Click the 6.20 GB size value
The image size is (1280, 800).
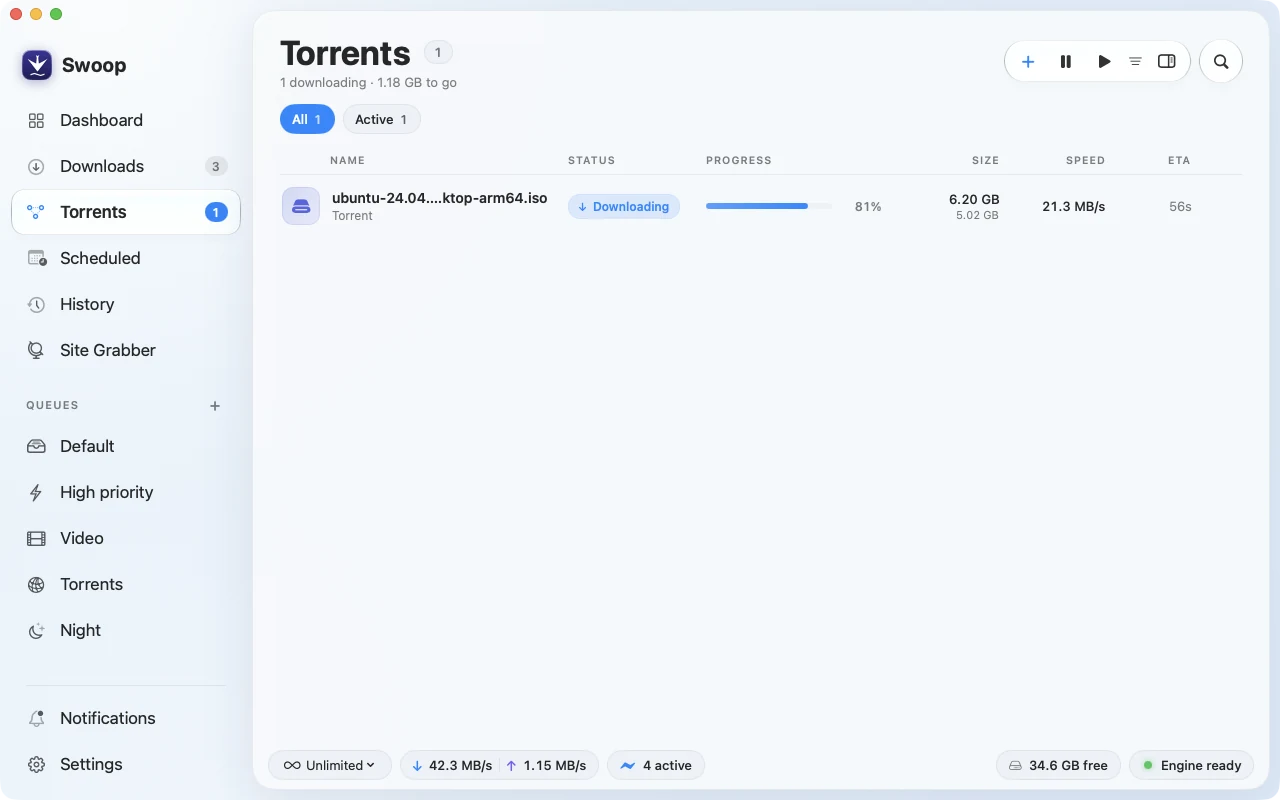974,199
